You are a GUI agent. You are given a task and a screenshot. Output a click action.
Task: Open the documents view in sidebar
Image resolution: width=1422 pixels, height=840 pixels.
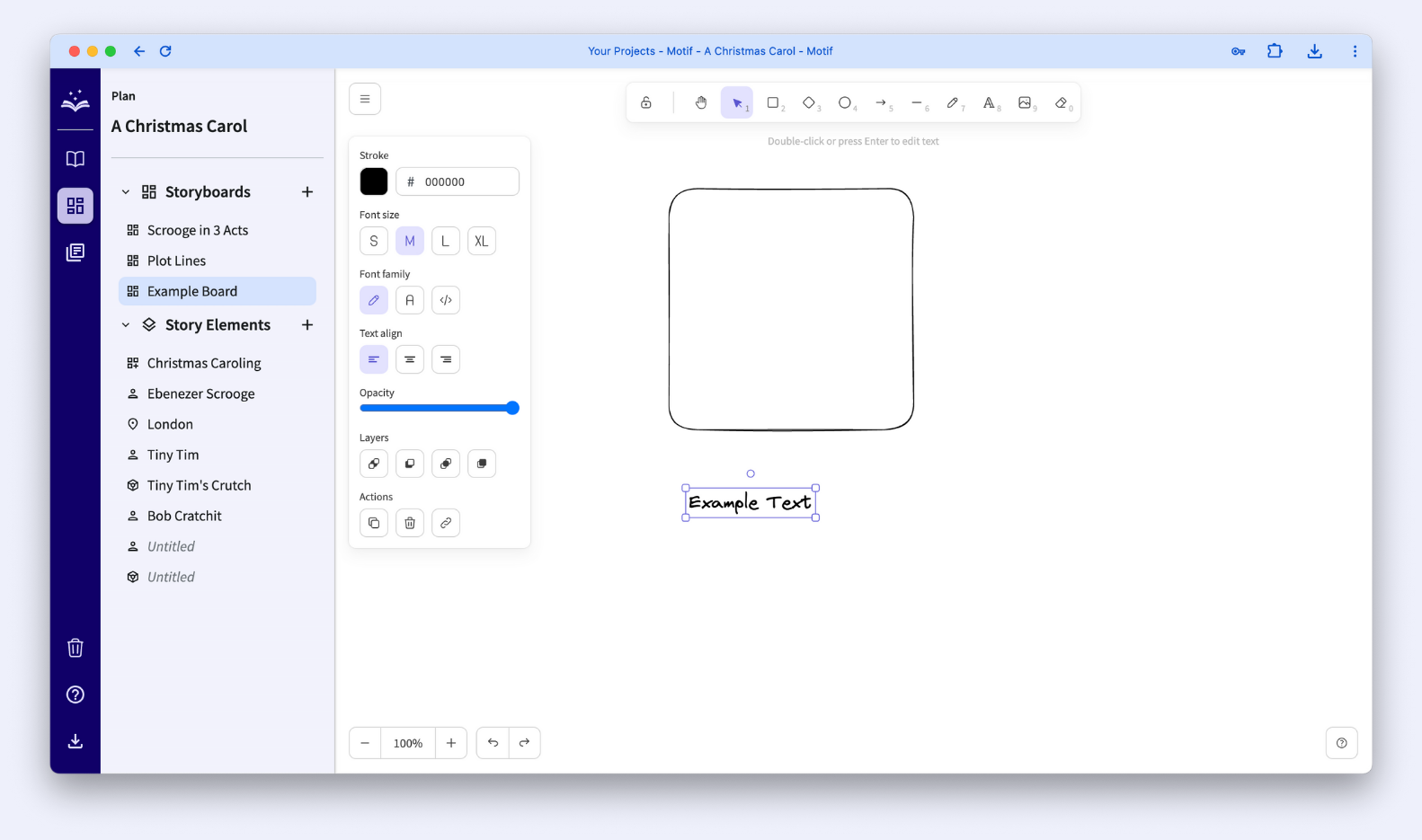coord(76,252)
